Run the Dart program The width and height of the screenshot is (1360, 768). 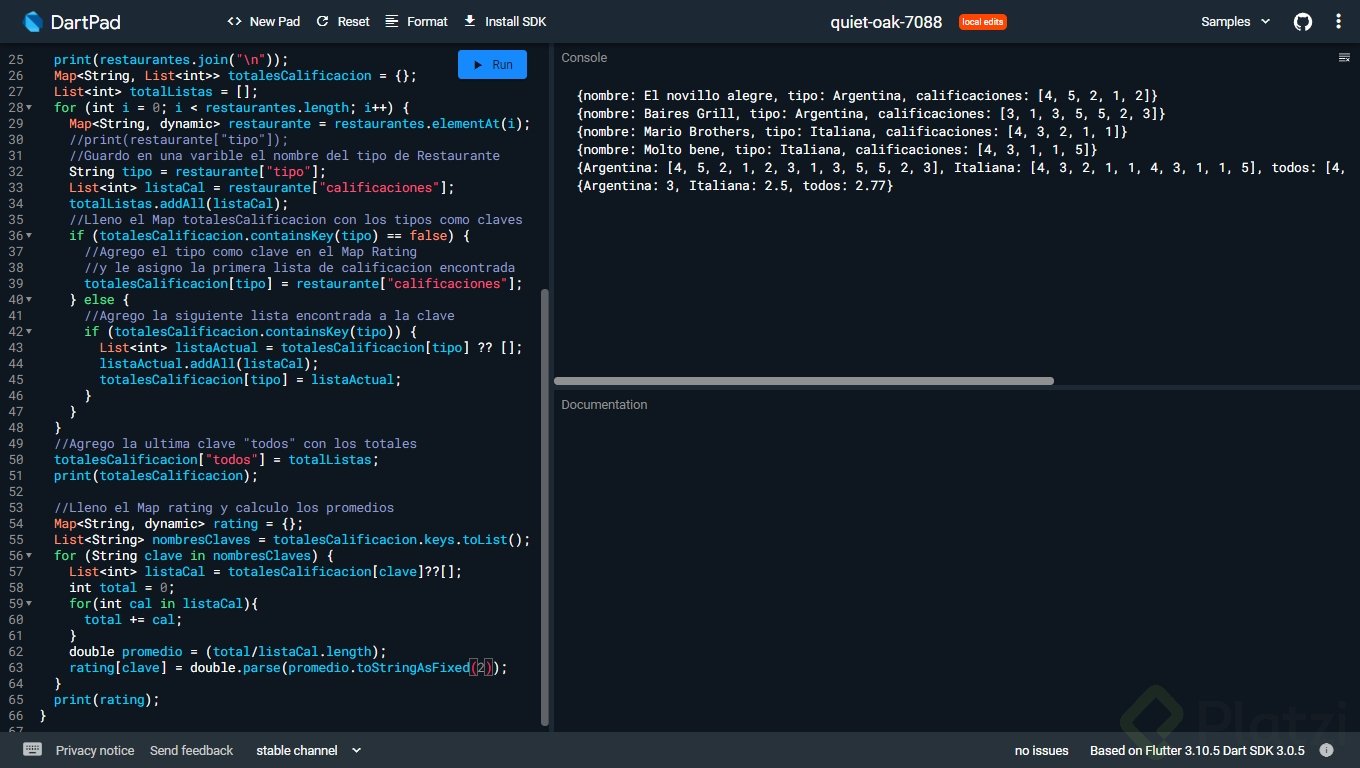[492, 65]
